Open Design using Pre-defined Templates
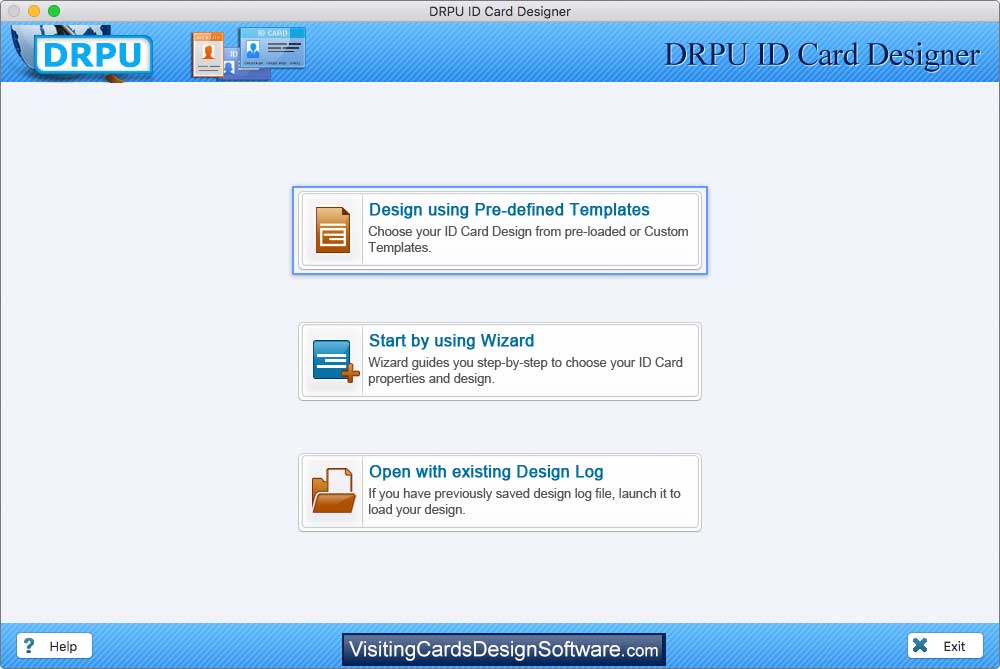 500,230
